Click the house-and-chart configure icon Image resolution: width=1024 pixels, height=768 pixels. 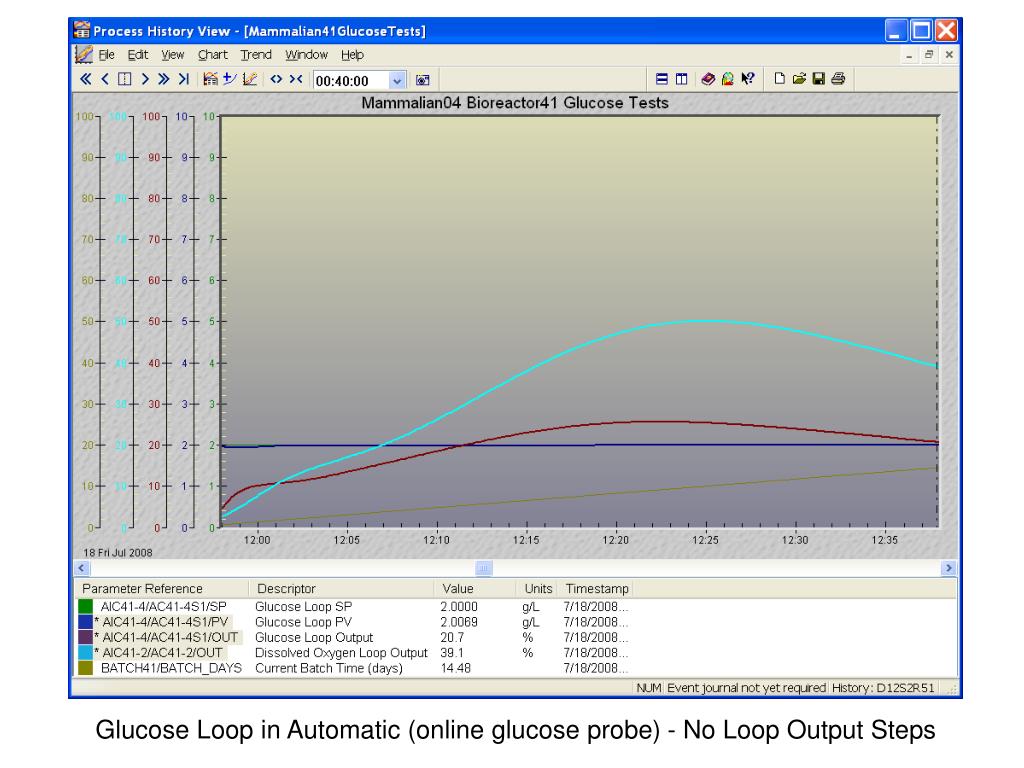[210, 79]
